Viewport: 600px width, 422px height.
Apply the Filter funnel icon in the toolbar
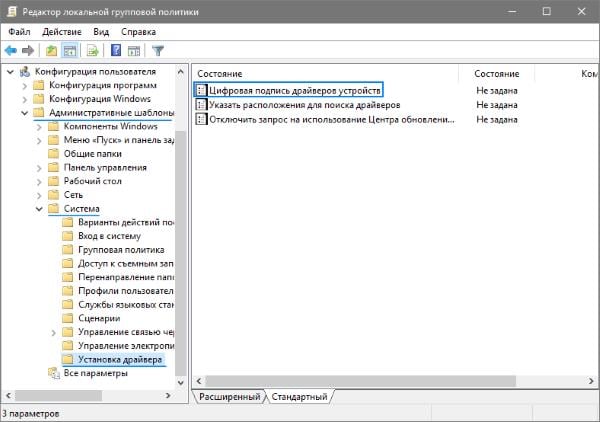click(158, 50)
